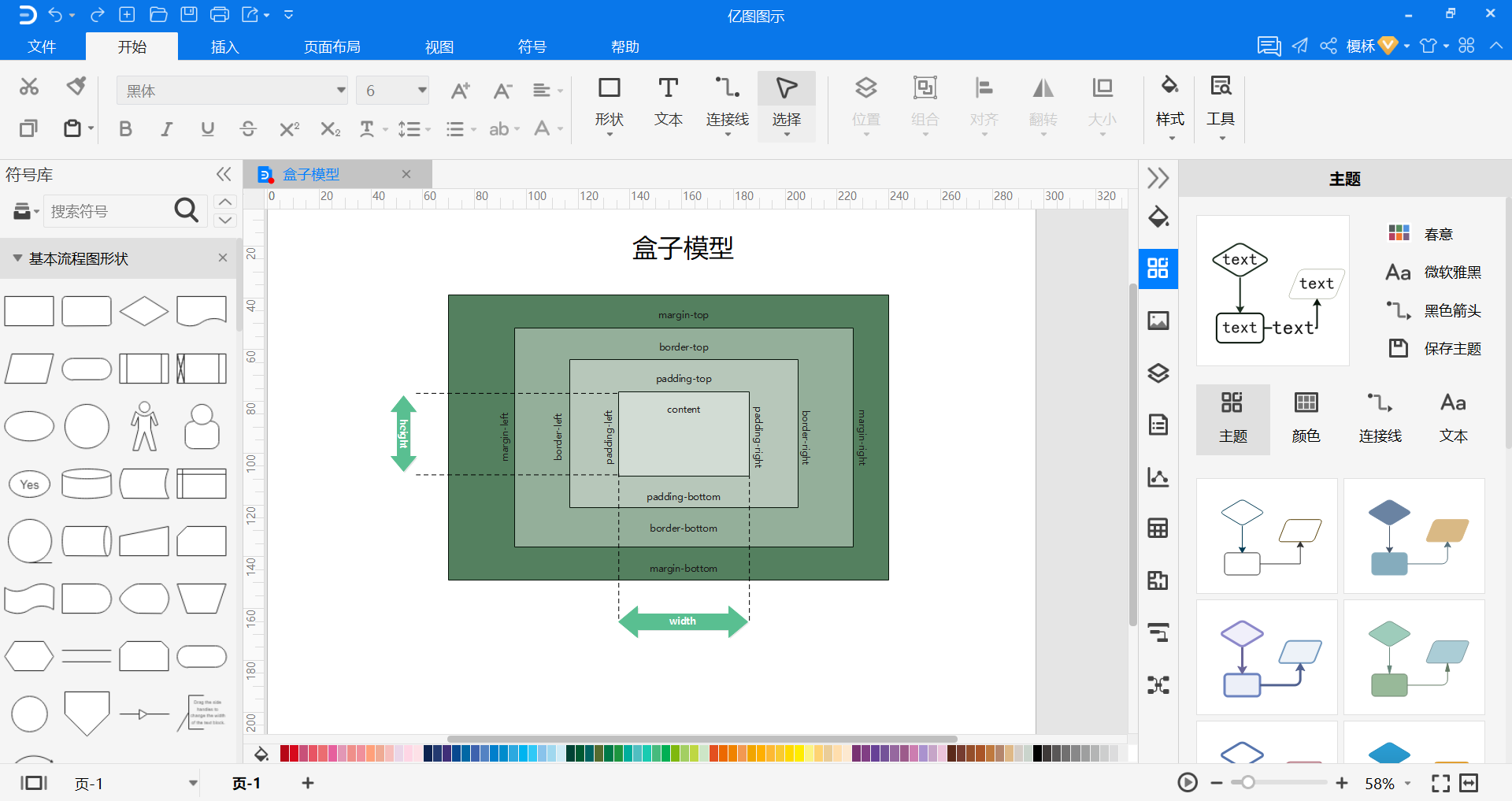Open the layers panel in right sidebar
This screenshot has width=1512, height=801.
click(1158, 373)
